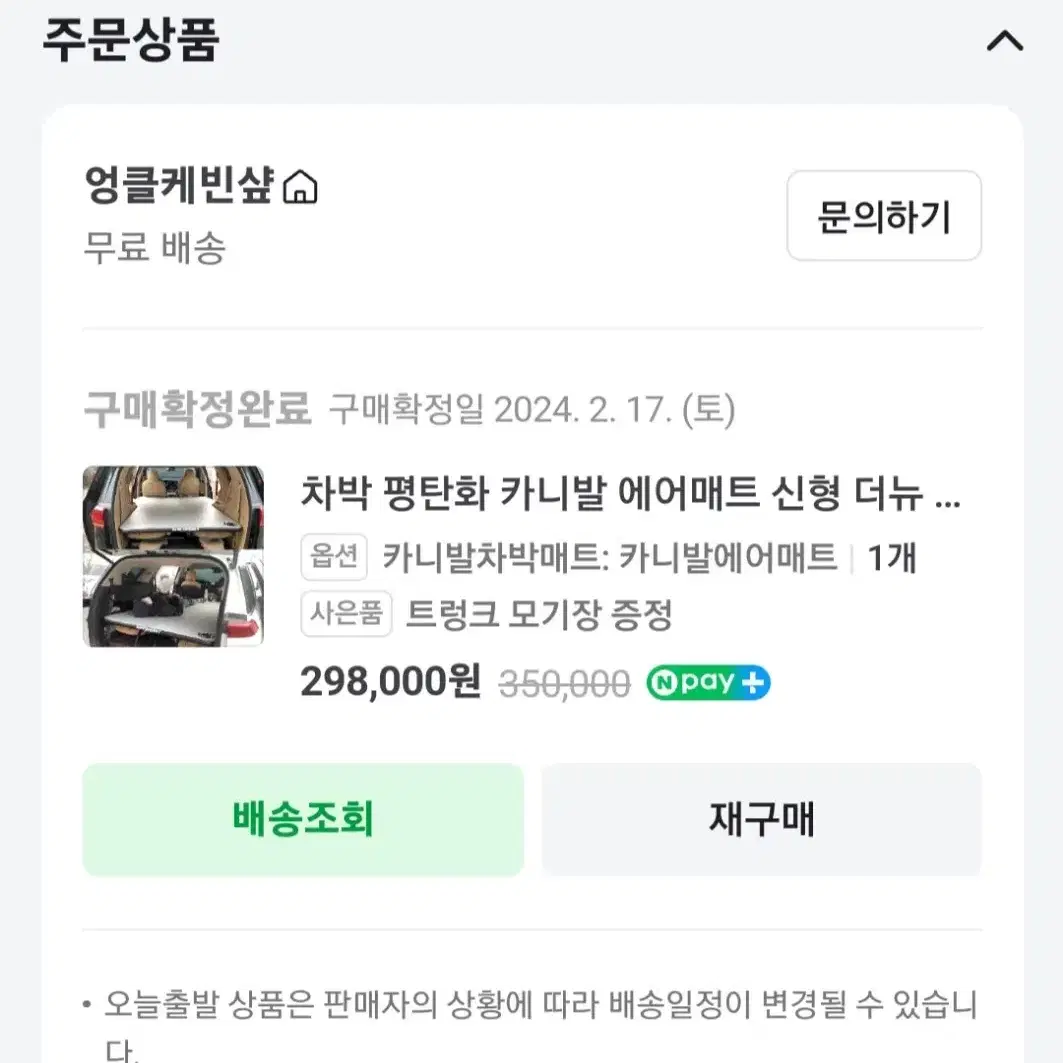Screen dimensions: 1063x1063
Task: Tap the crossed-out 350,000 original price
Action: 565,683
